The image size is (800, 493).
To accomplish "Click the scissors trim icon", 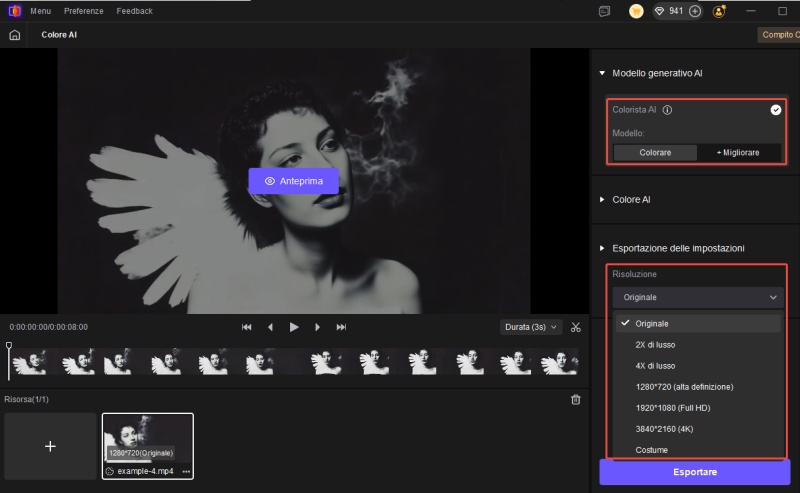I will pos(576,327).
